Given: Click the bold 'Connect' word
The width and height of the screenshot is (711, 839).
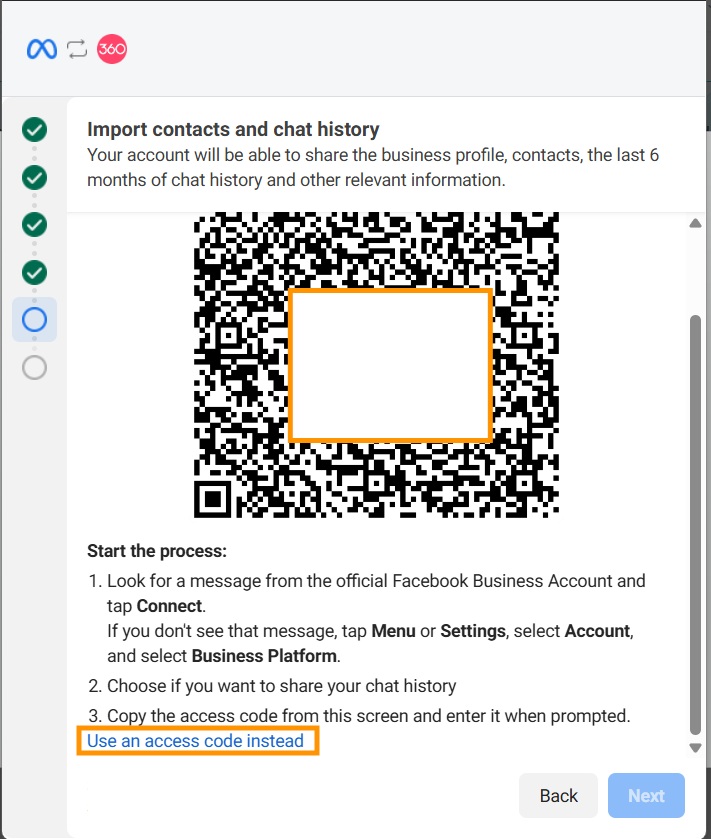Looking at the screenshot, I should (x=170, y=606).
